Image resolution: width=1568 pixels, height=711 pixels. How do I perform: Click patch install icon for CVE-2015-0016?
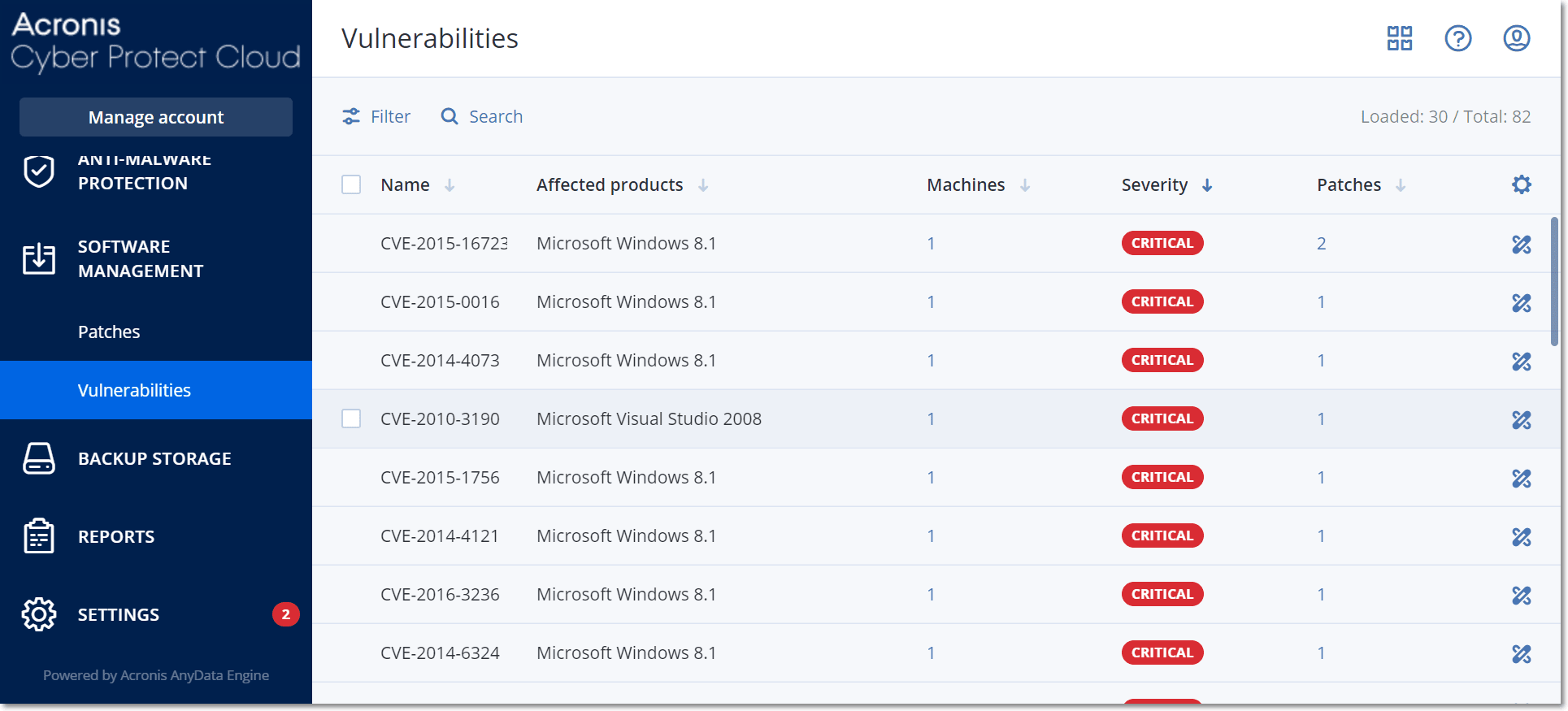click(x=1521, y=302)
